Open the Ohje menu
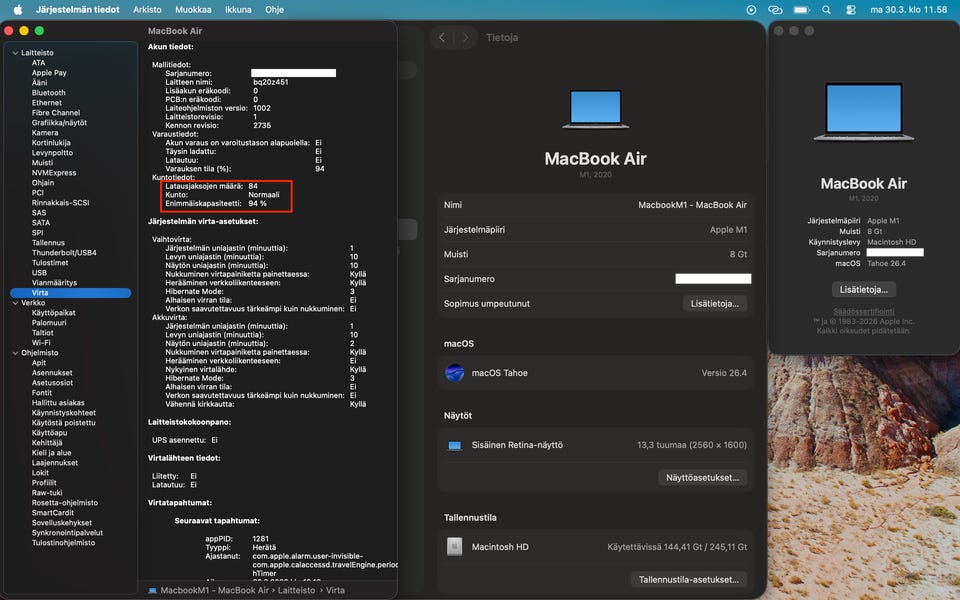Image resolution: width=960 pixels, height=600 pixels. coord(274,10)
